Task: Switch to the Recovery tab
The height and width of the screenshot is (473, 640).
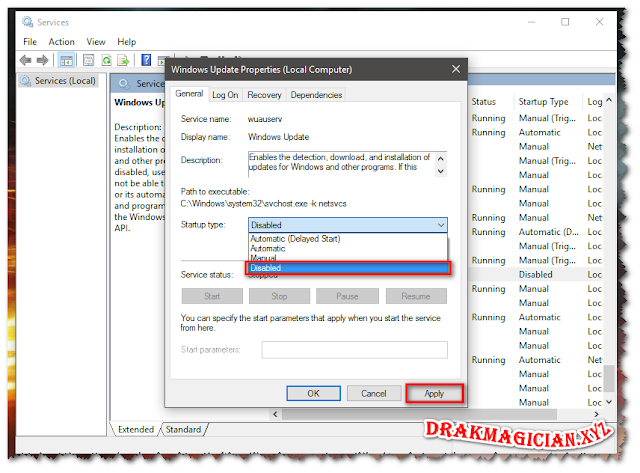Action: coord(264,95)
